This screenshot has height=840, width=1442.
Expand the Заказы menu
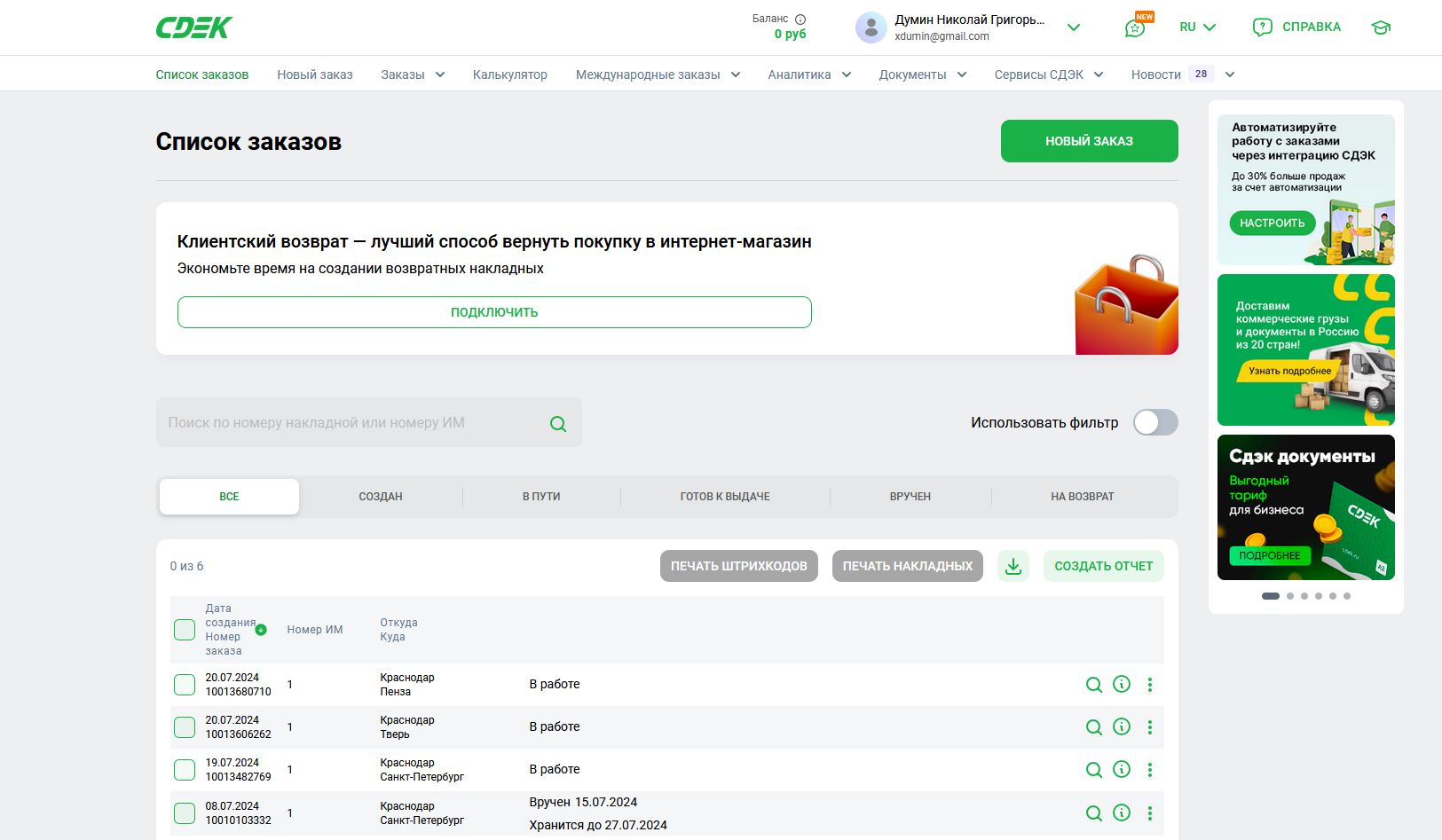[413, 75]
